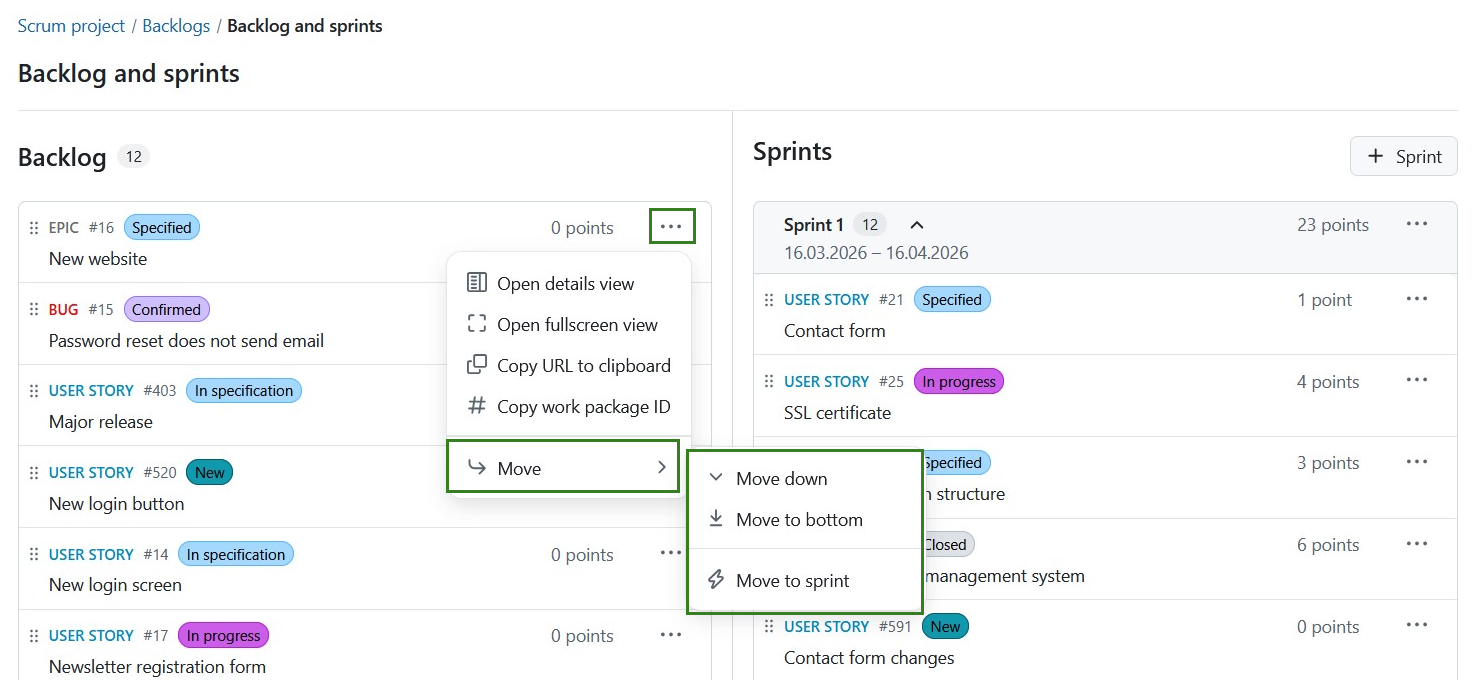Click the Specified status badge on USER STORY #21

pyautogui.click(x=951, y=298)
